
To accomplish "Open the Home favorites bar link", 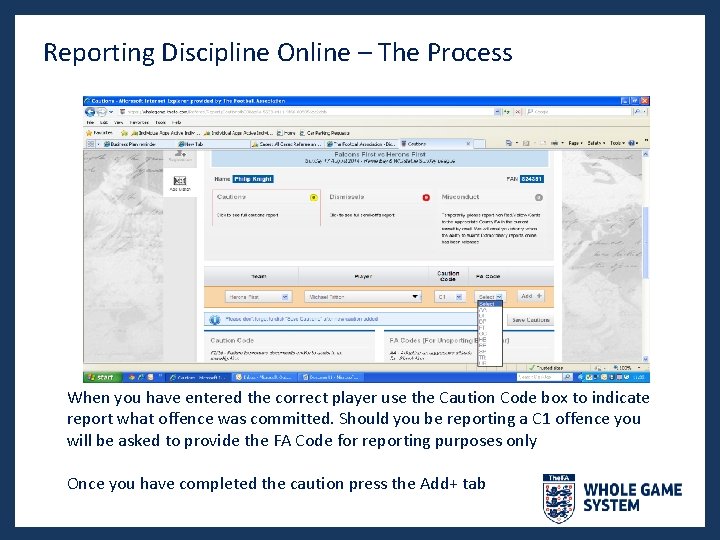I will click(x=286, y=133).
